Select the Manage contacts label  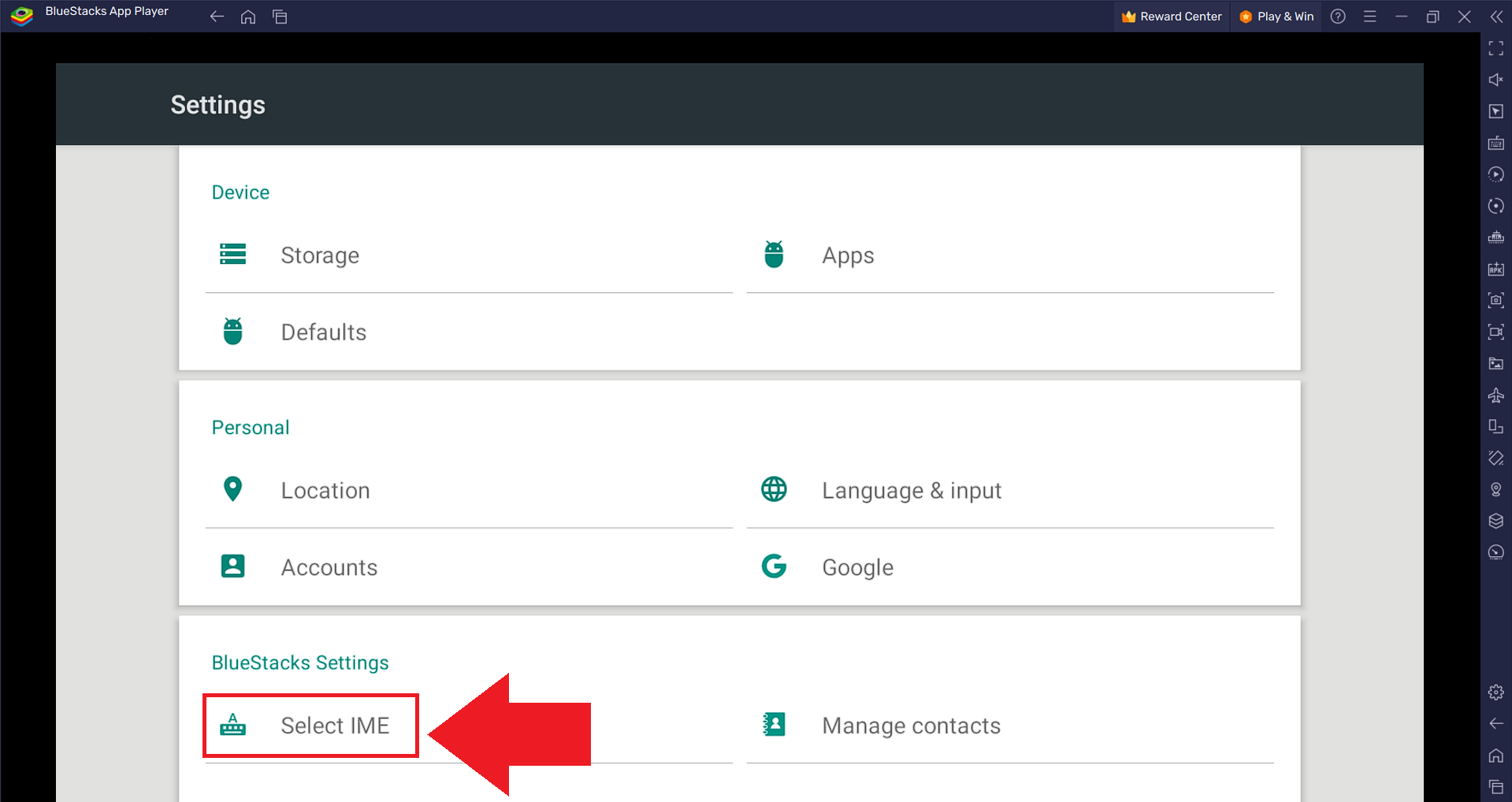click(912, 726)
